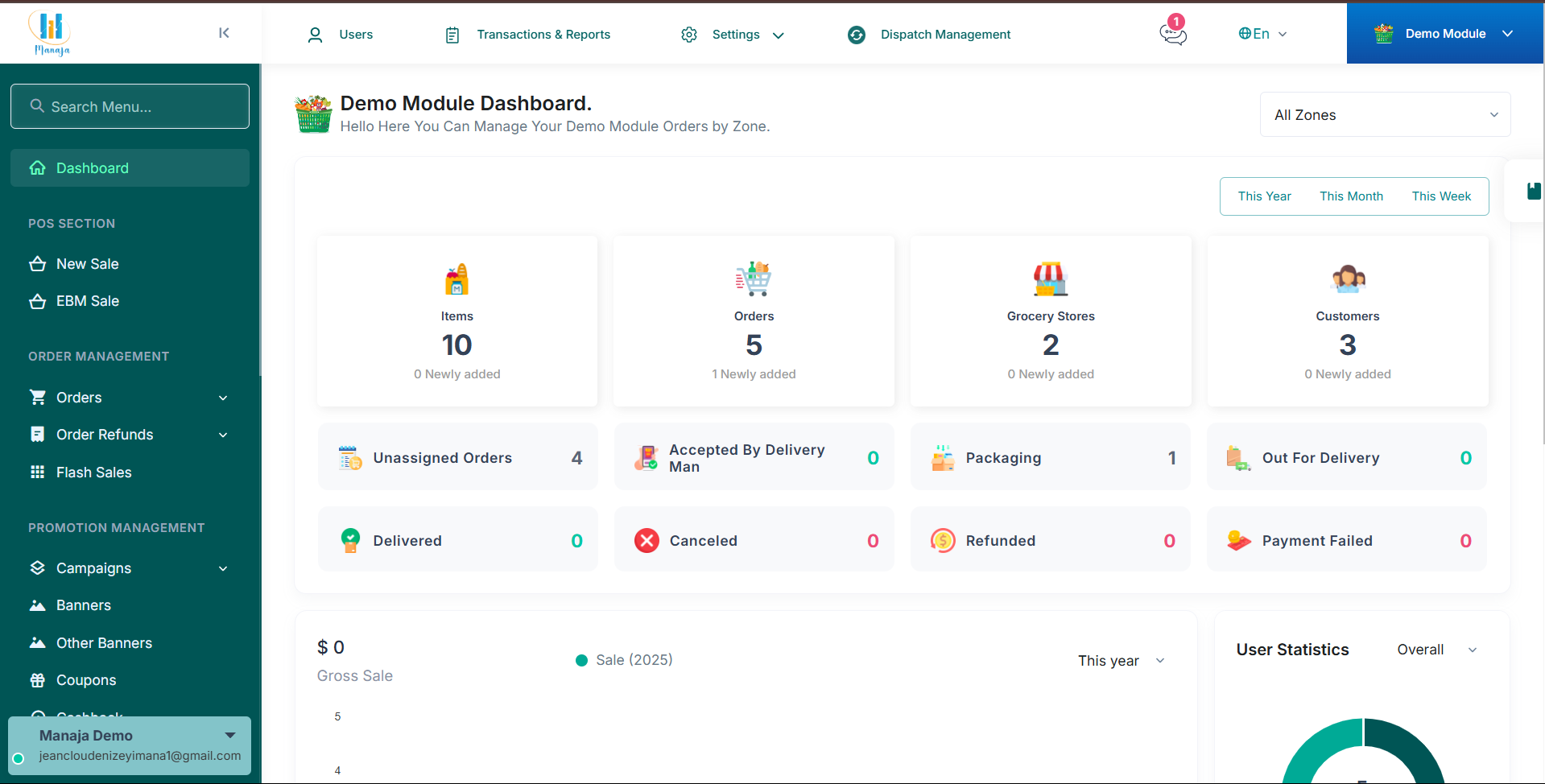Screen dimensions: 1545x784
Task: Click the Grocery Stores shop icon
Action: [1051, 279]
